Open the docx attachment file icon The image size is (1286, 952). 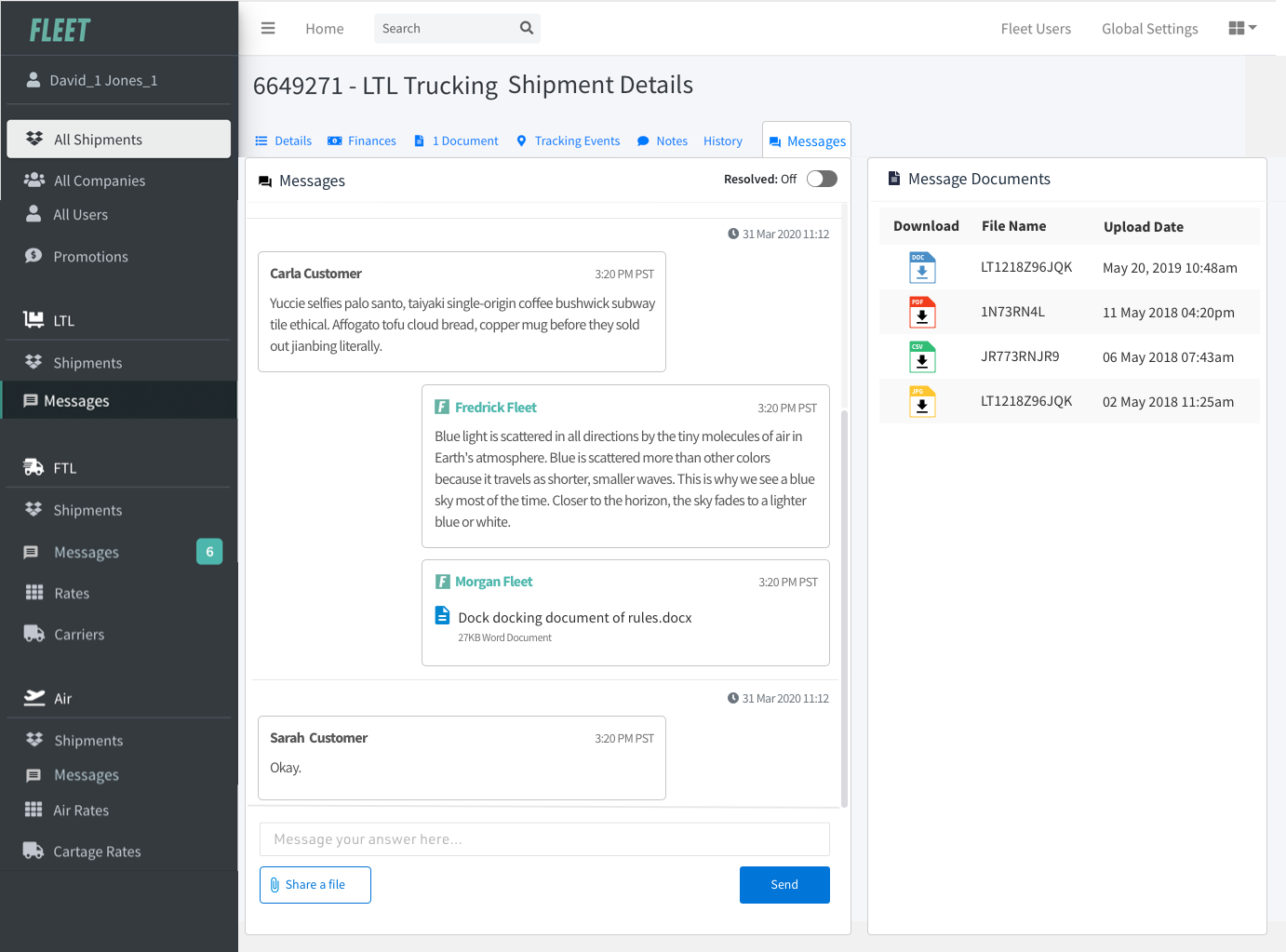click(x=443, y=616)
